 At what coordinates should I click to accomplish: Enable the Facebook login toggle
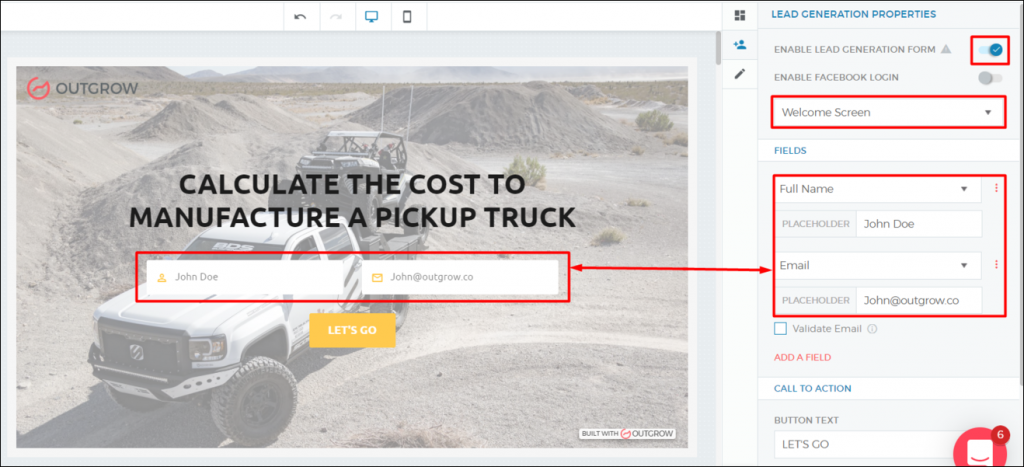[x=989, y=77]
